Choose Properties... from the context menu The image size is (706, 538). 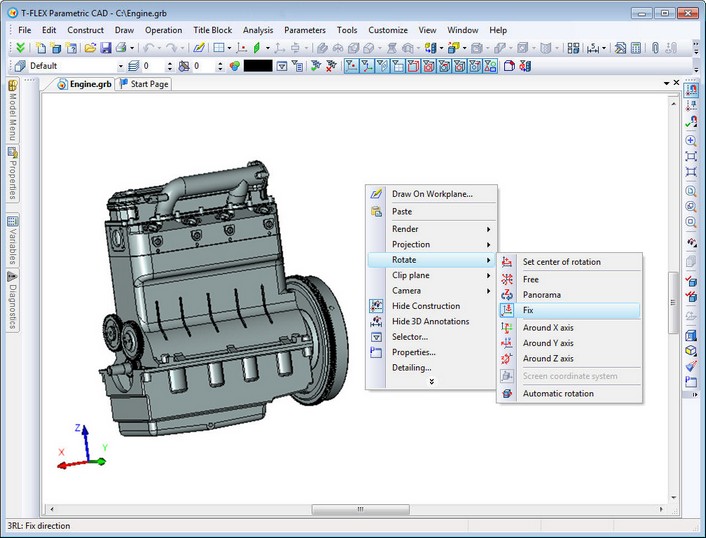413,352
